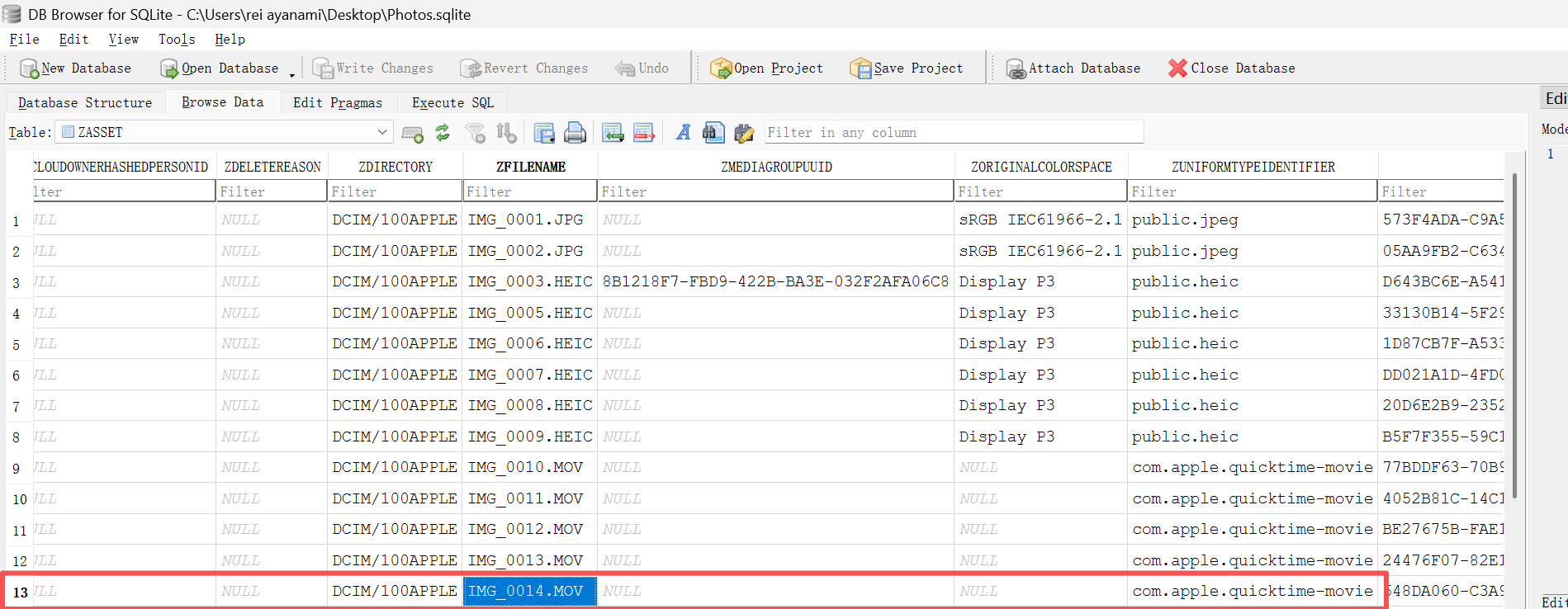Select Display P3 cell in row 8
Screen dimensions: 1568x609
[x=1041, y=437]
